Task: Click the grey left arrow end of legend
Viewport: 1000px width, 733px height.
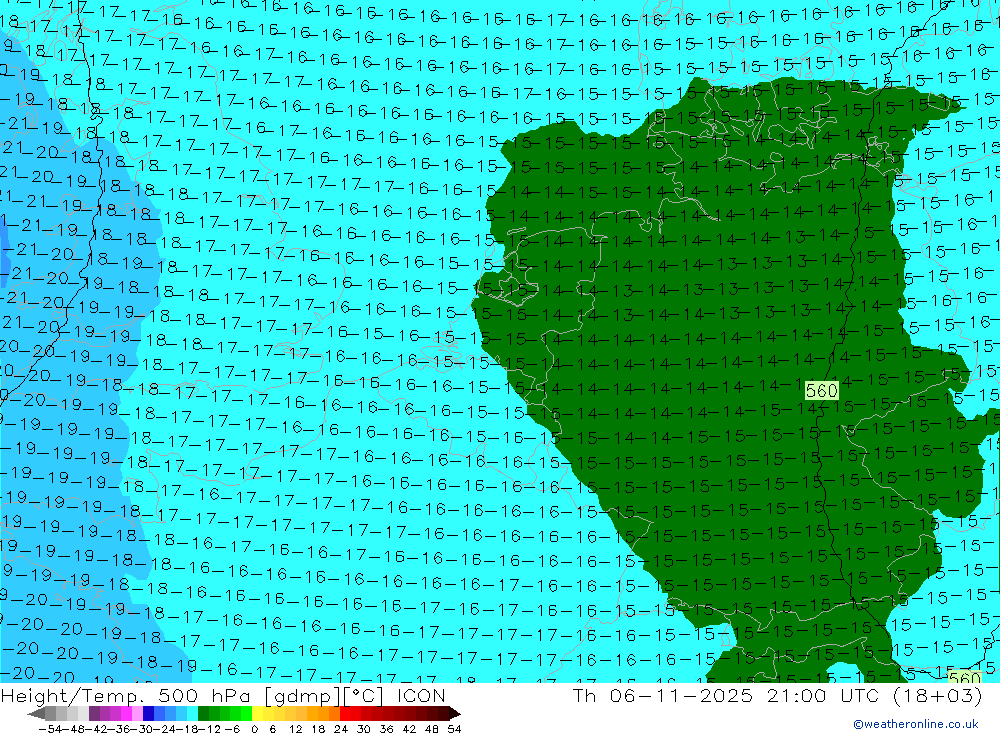Action: (36, 714)
